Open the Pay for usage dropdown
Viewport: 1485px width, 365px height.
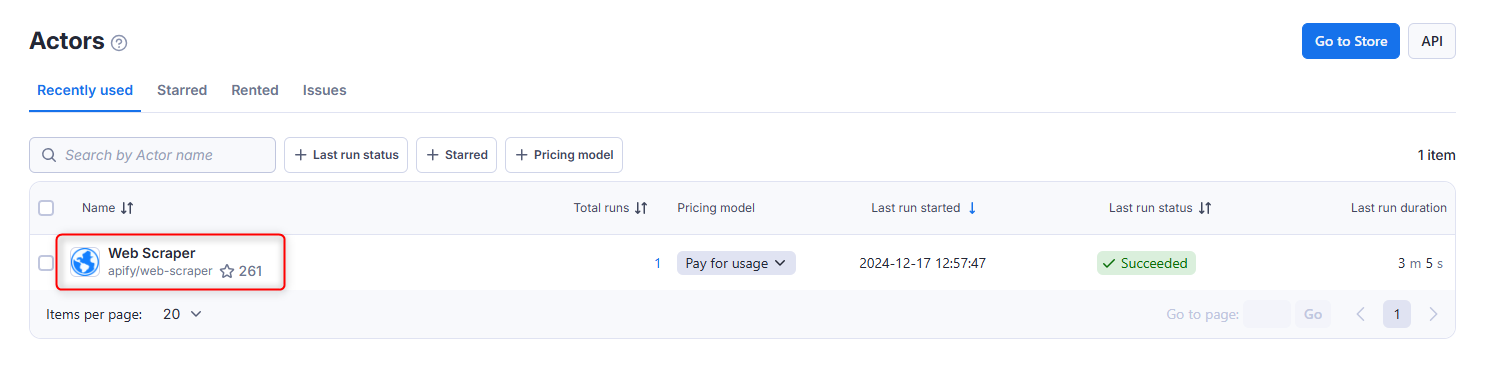point(736,263)
